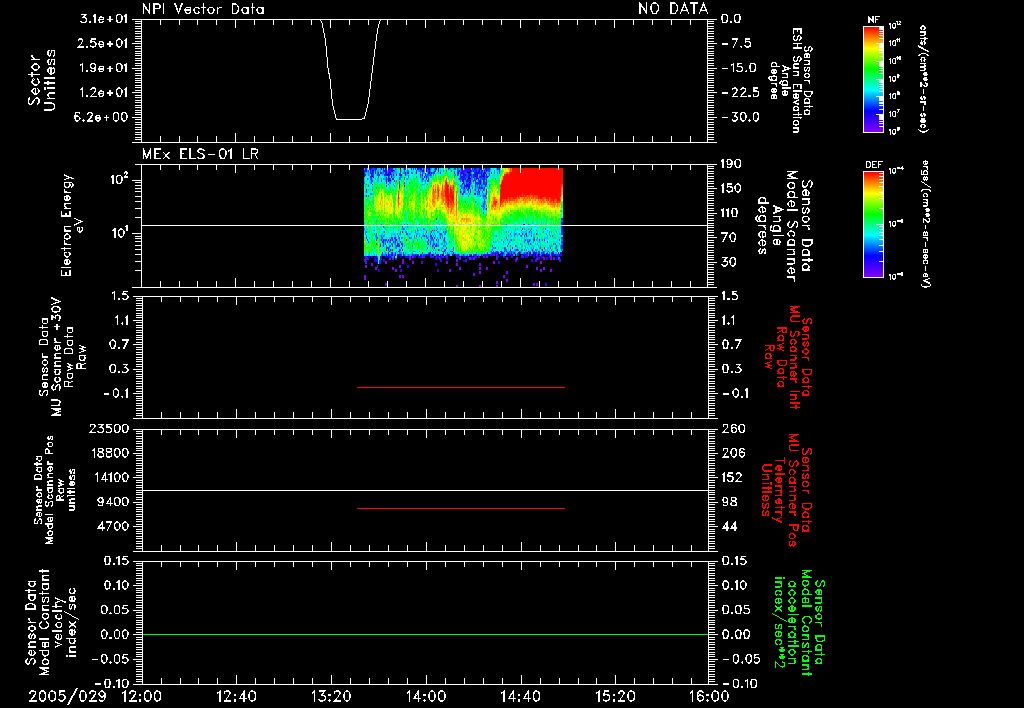This screenshot has width=1024, height=708.
Task: Click the 13:20 time axis label
Action: point(331,696)
